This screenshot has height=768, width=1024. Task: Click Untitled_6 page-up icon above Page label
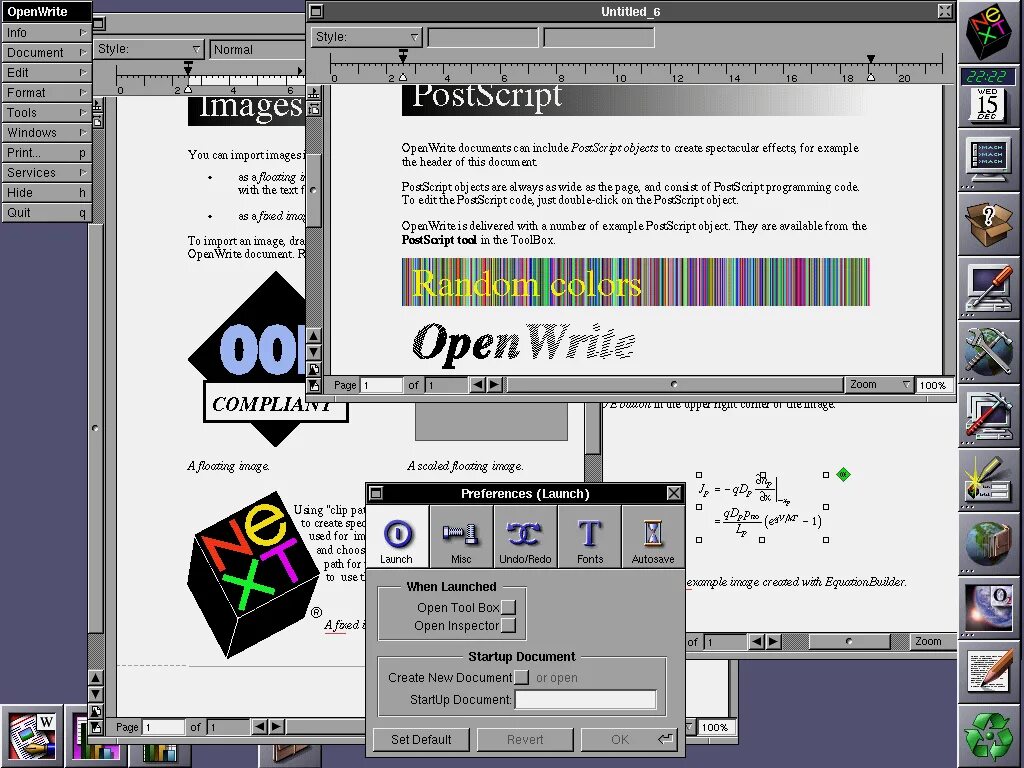[x=314, y=369]
